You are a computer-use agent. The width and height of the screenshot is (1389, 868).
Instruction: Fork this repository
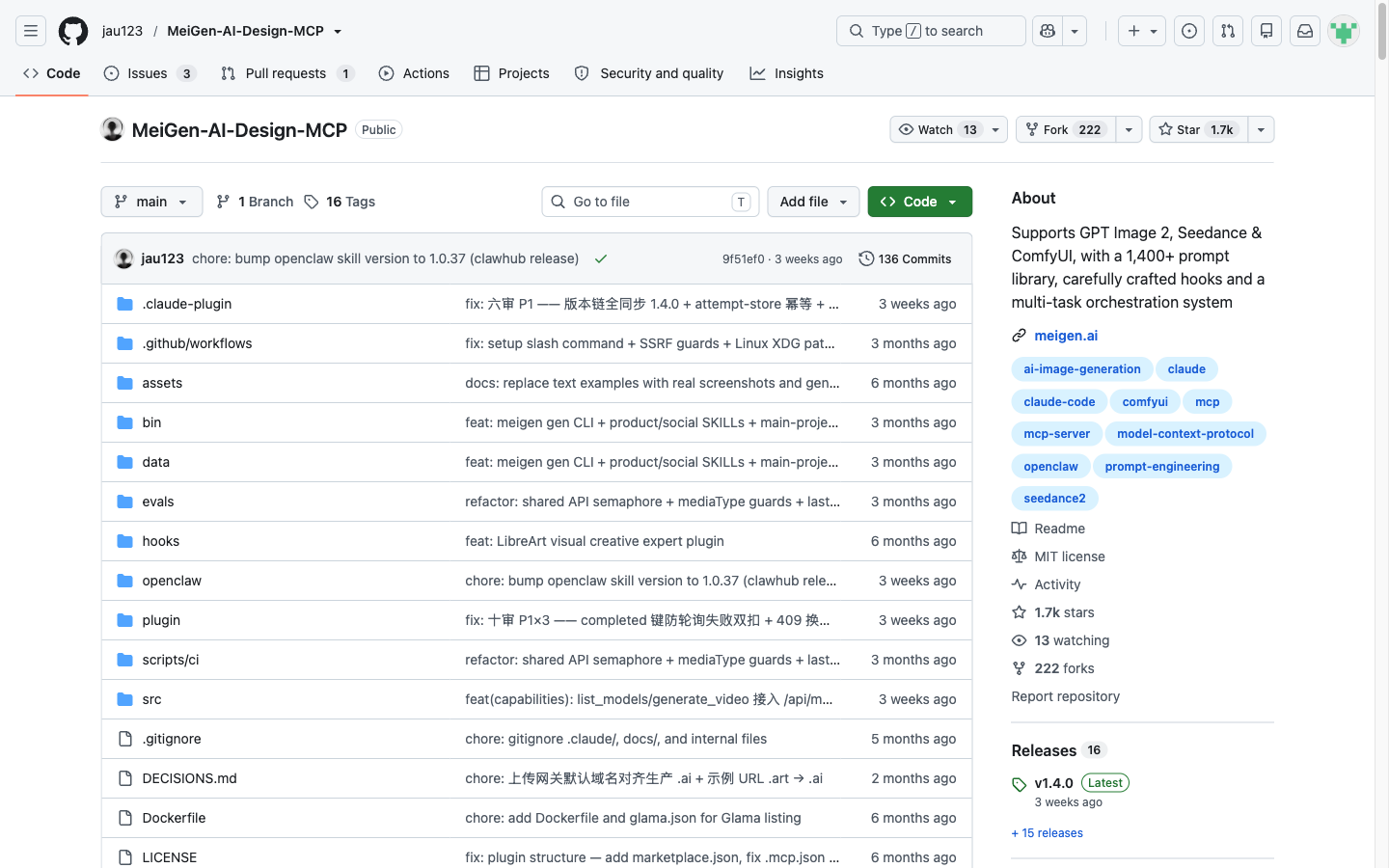pyautogui.click(x=1066, y=129)
